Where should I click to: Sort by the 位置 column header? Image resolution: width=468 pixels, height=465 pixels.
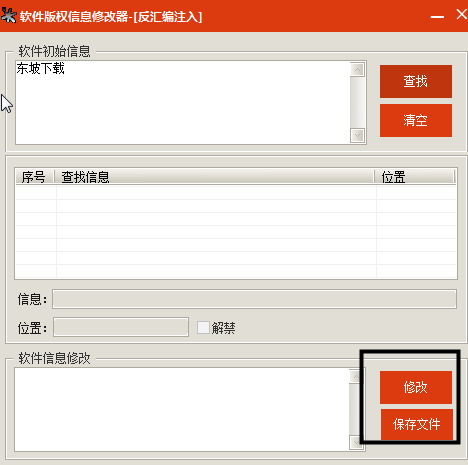(x=414, y=177)
